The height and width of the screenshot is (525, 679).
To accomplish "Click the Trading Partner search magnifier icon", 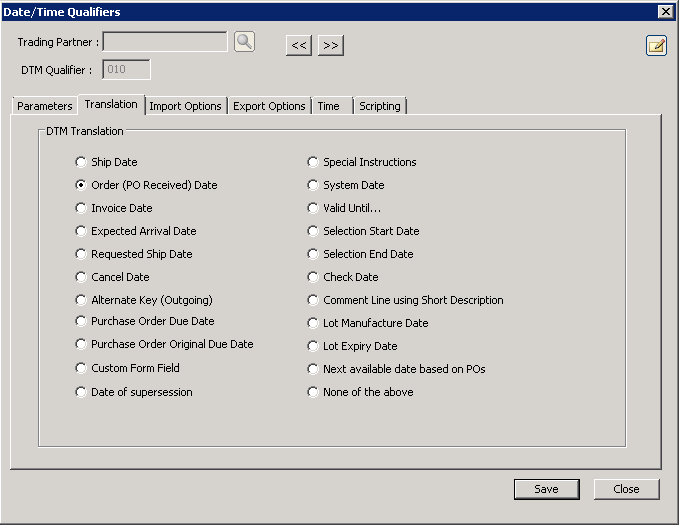I will 245,42.
